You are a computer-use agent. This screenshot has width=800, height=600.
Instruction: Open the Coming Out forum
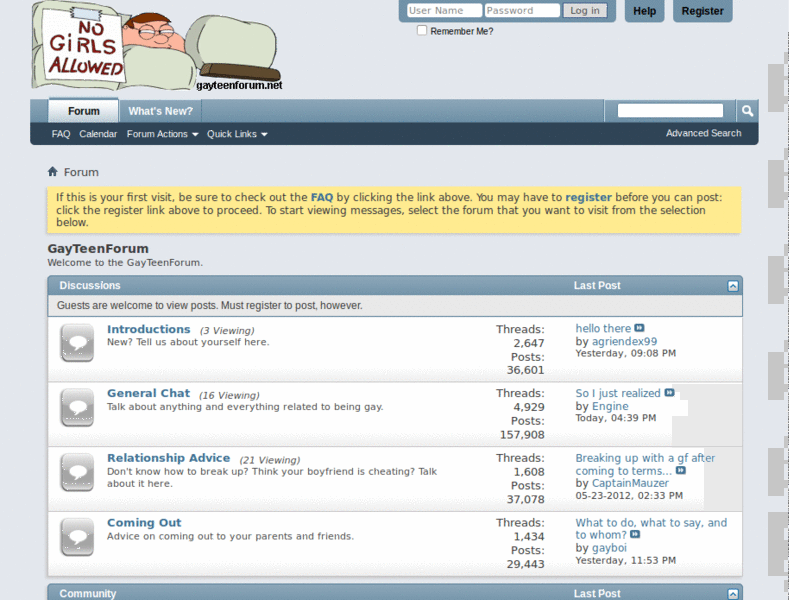(x=144, y=523)
